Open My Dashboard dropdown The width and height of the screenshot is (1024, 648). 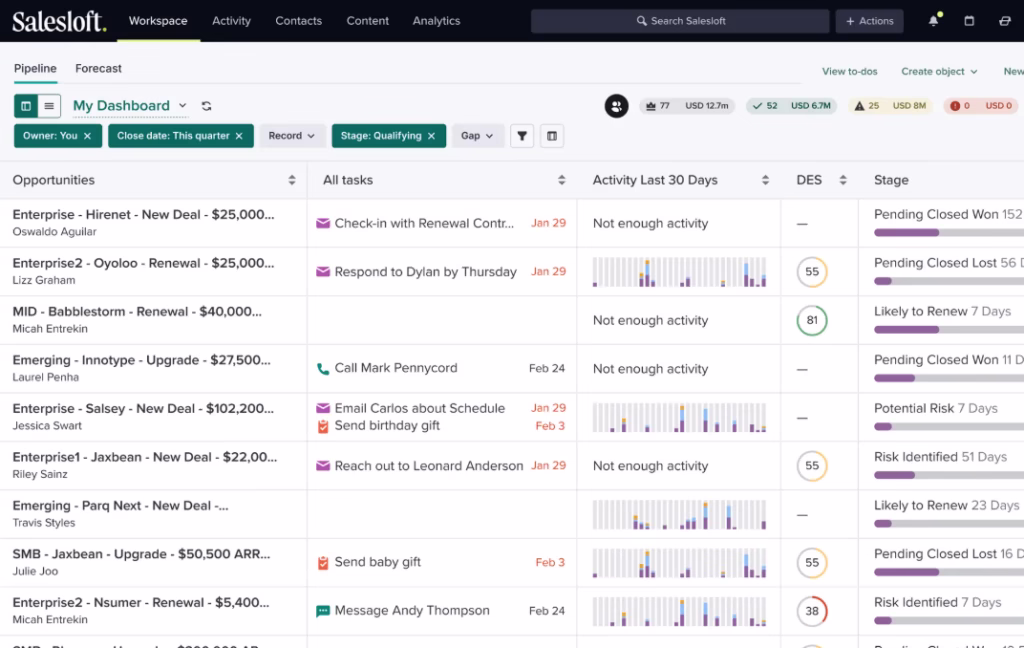click(x=129, y=106)
